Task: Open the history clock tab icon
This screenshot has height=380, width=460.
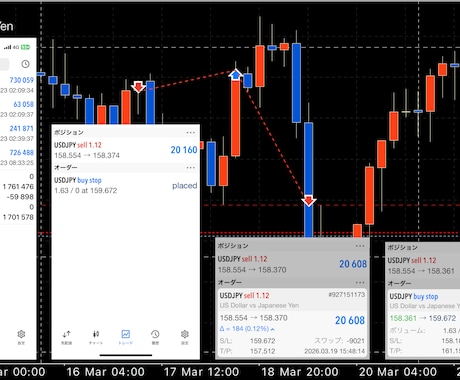Action: tap(155, 337)
